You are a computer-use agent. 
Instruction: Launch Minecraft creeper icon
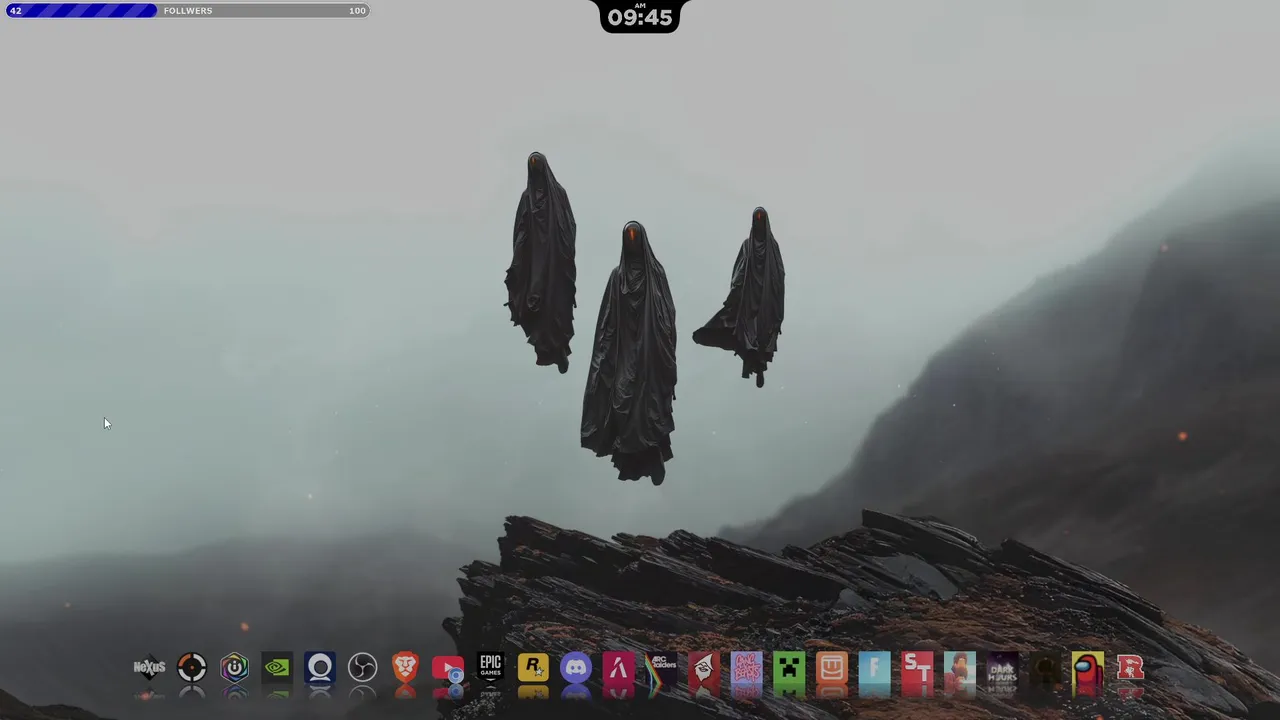tap(789, 667)
